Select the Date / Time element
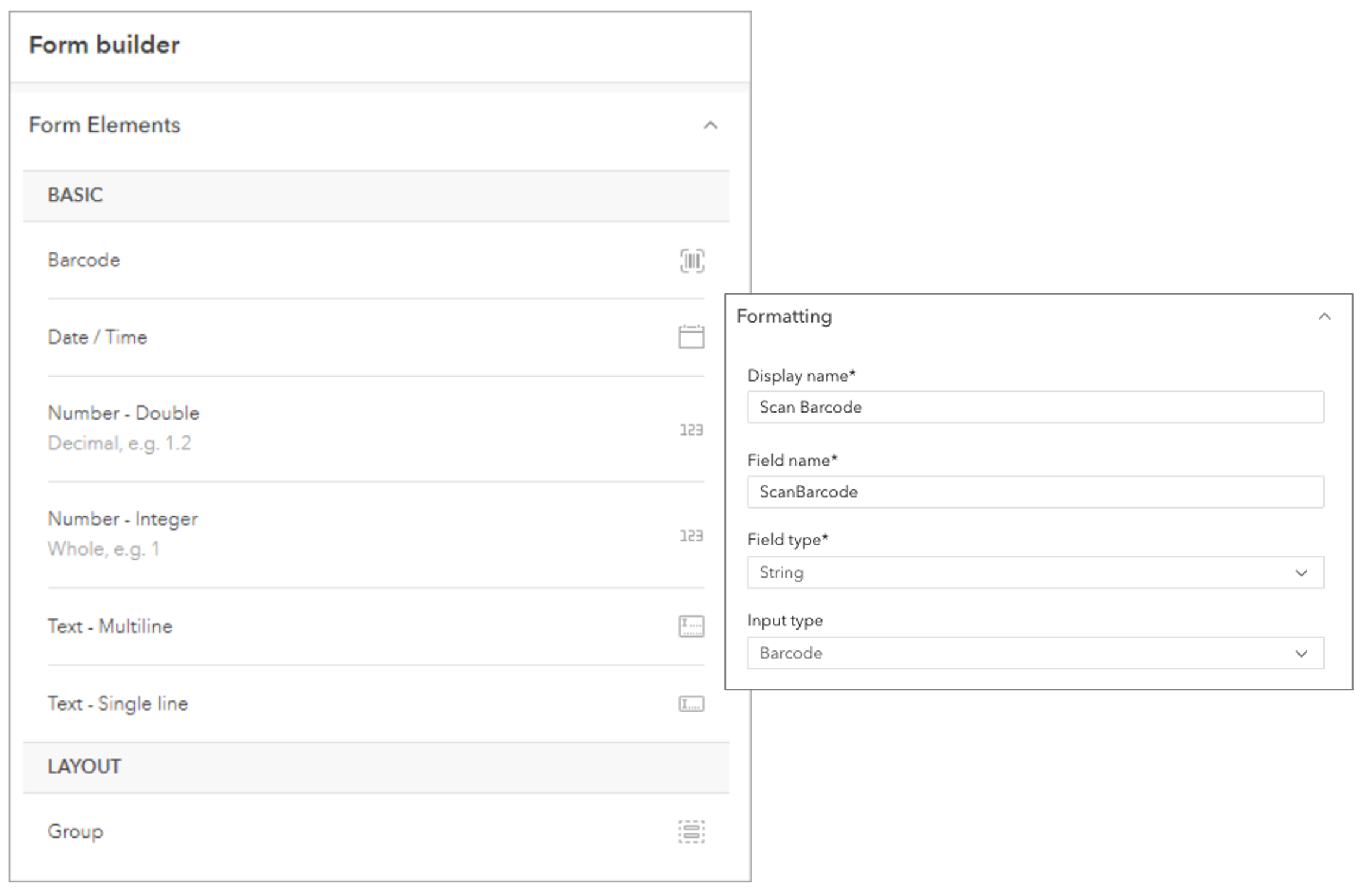This screenshot has width=1355, height=896. (x=97, y=337)
